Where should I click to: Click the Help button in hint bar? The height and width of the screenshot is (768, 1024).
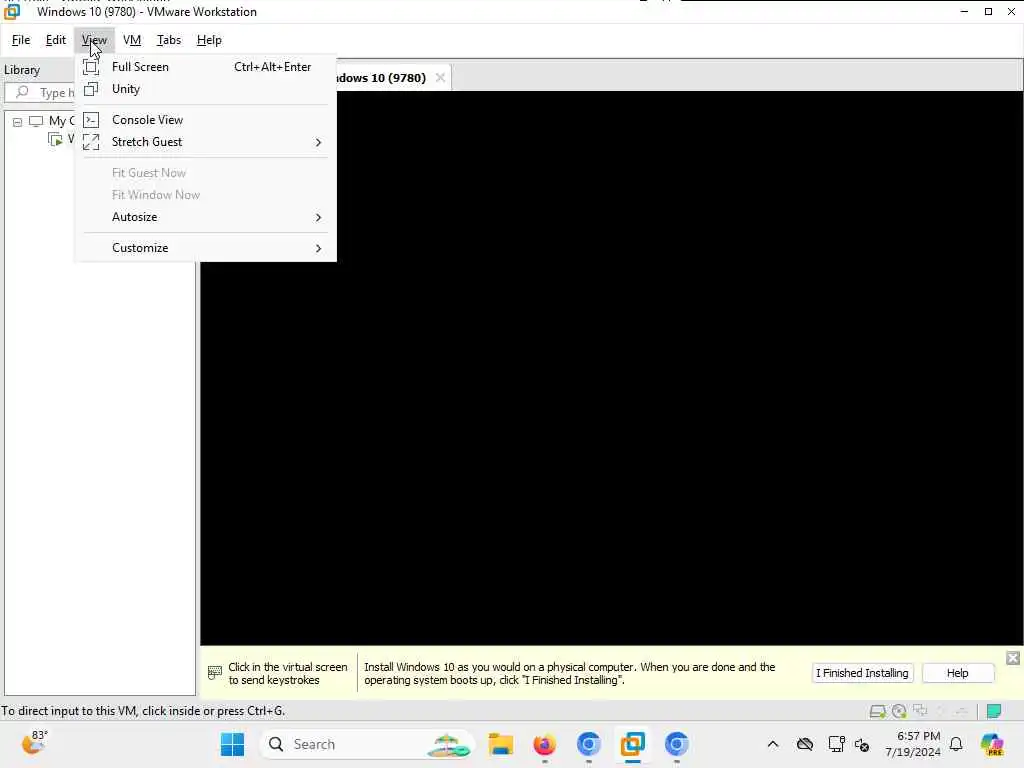point(957,673)
